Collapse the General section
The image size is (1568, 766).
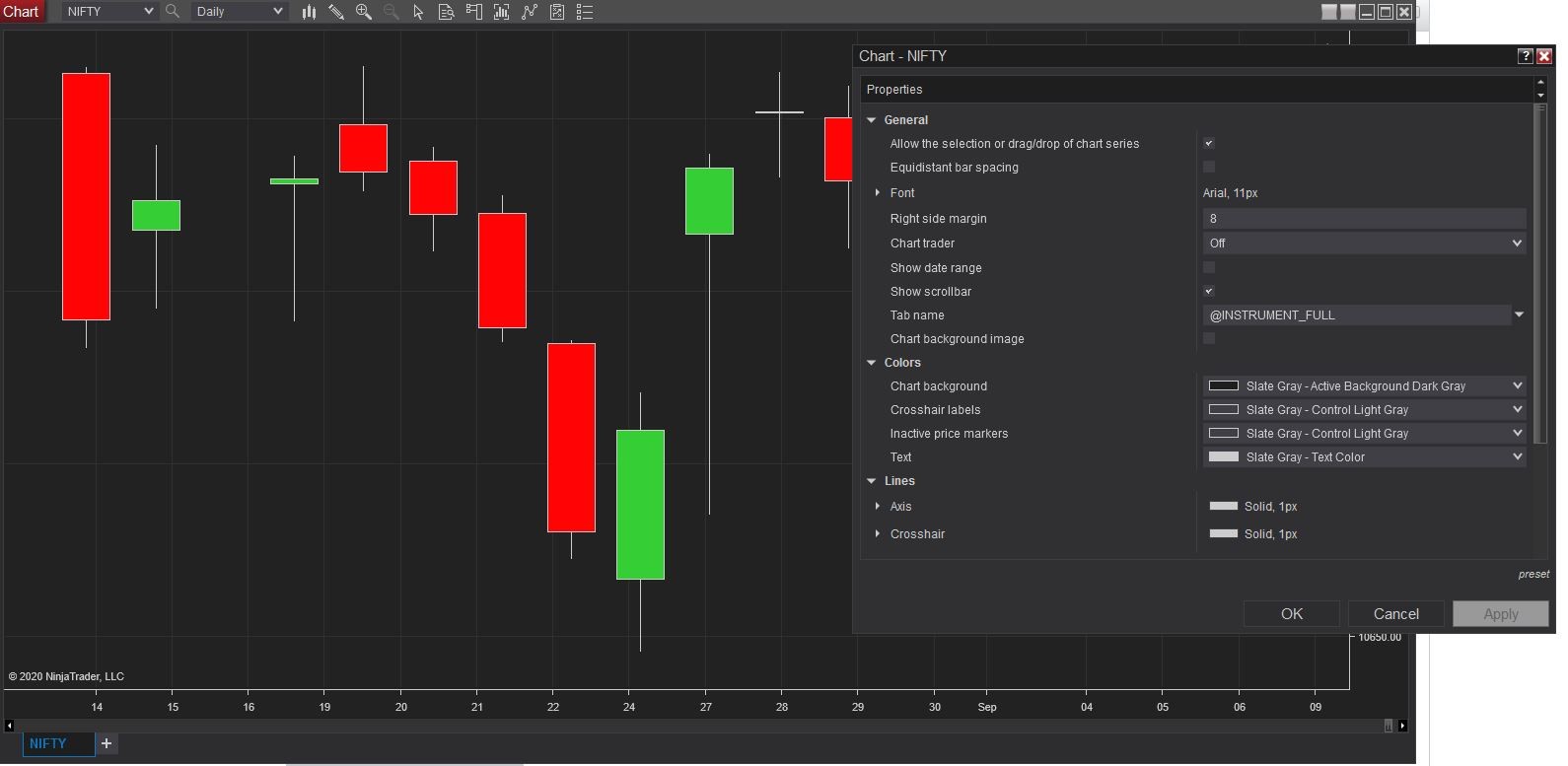point(872,120)
